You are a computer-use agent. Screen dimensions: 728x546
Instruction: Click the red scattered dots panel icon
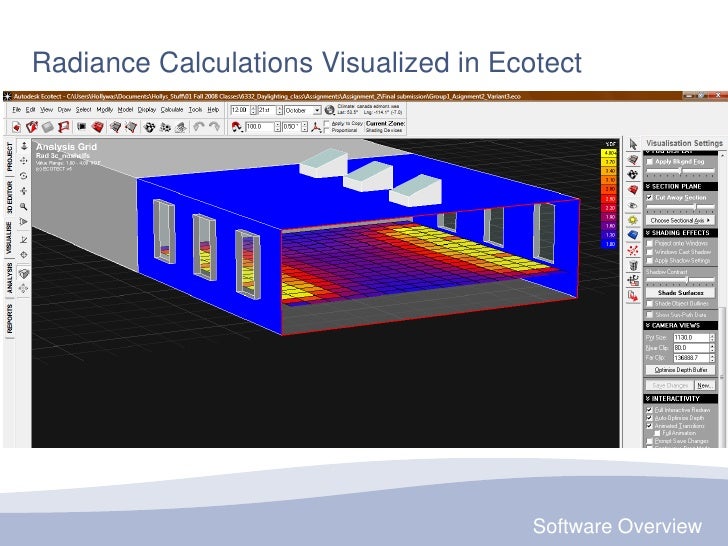pos(633,250)
